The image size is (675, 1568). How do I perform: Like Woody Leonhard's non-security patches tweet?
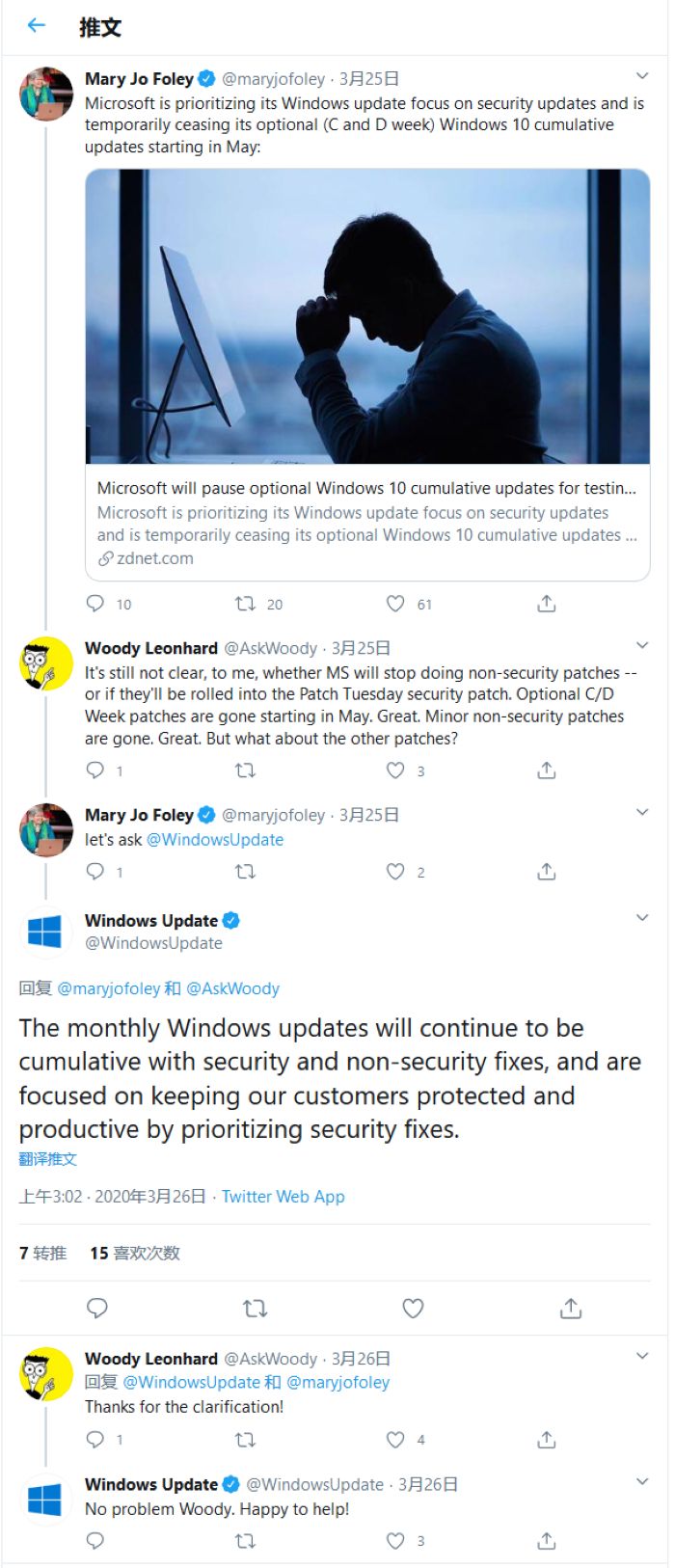[x=395, y=770]
